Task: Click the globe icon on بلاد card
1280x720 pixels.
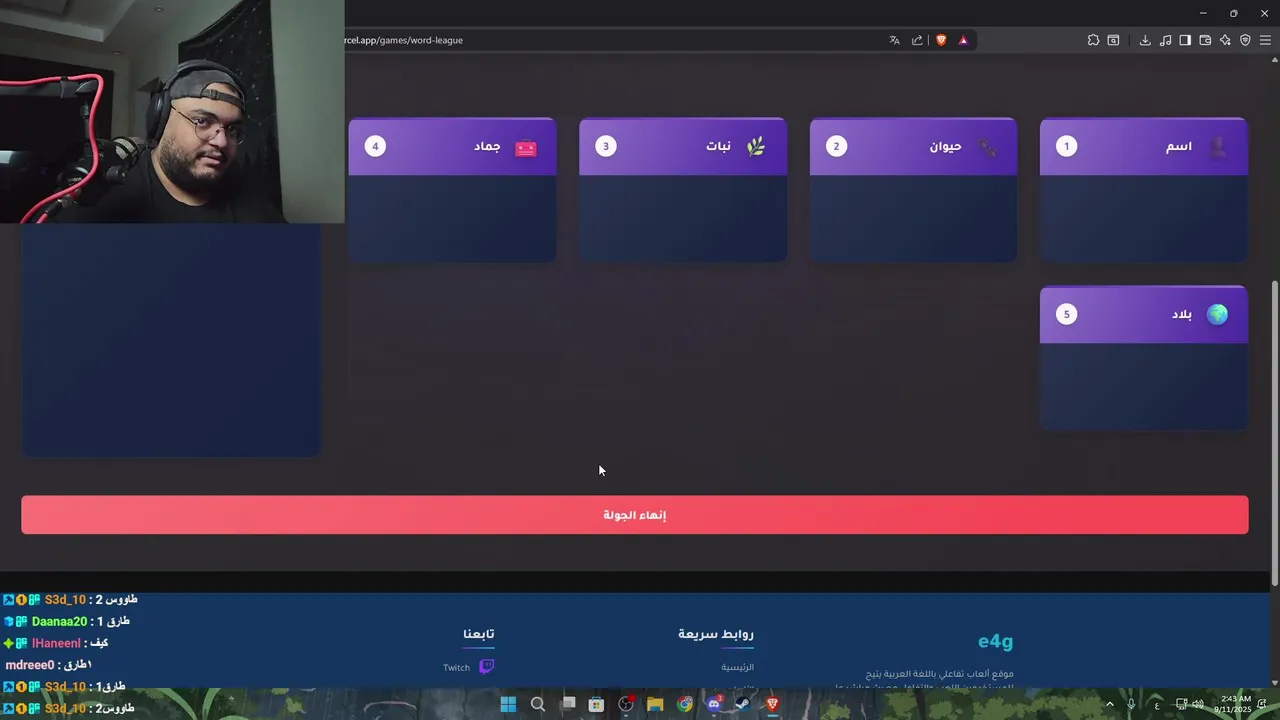Action: 1217,314
